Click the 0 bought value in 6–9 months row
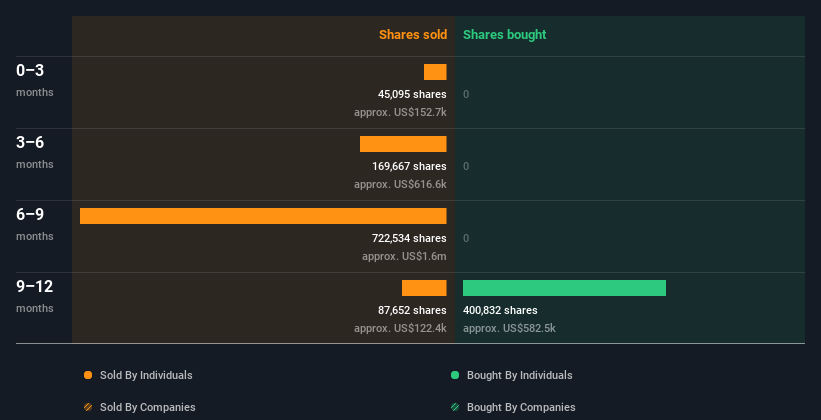 (466, 238)
